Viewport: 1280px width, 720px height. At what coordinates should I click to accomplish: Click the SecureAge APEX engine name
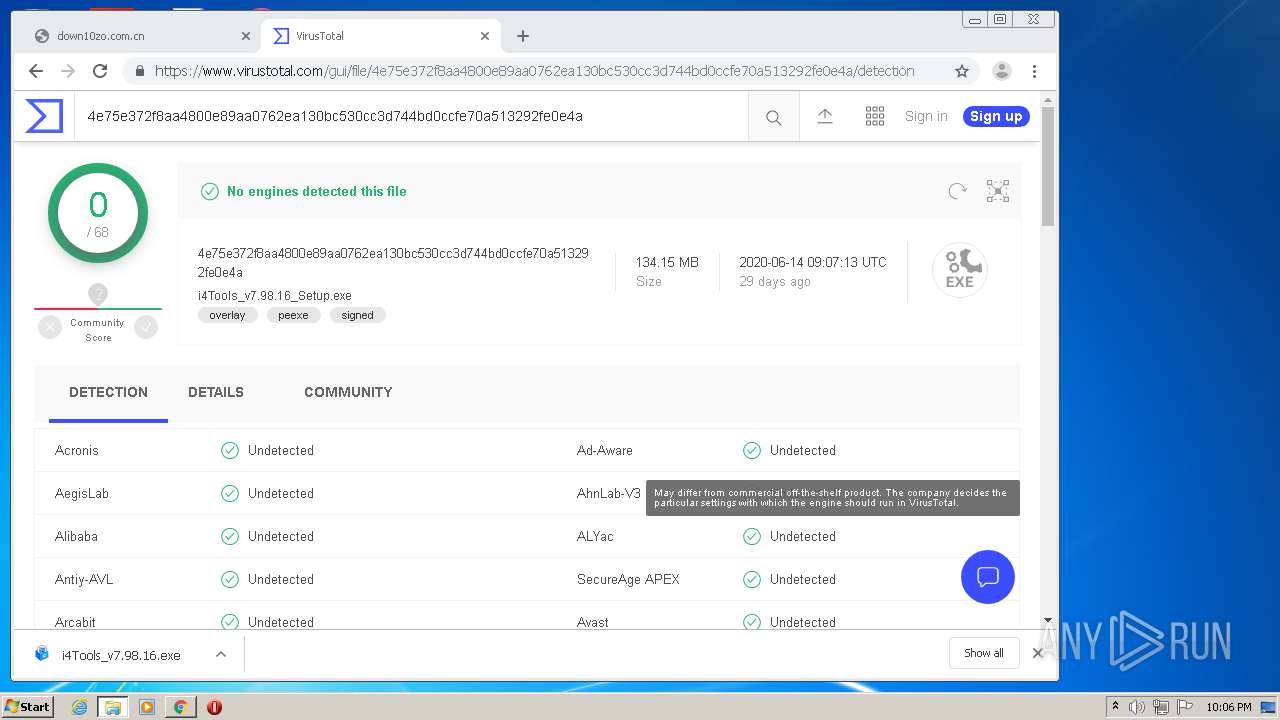tap(628, 579)
